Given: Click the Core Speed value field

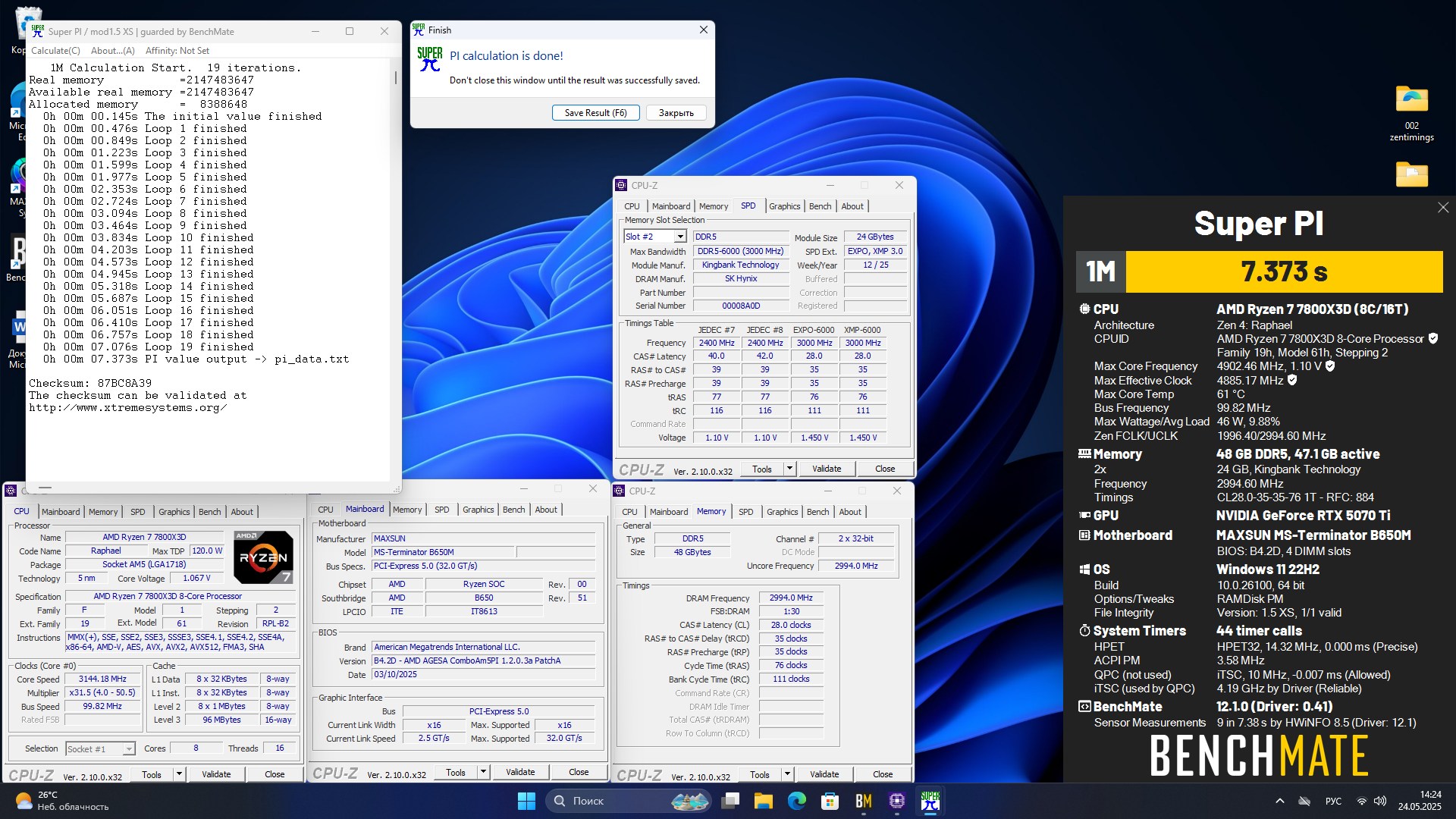Looking at the screenshot, I should (x=103, y=679).
